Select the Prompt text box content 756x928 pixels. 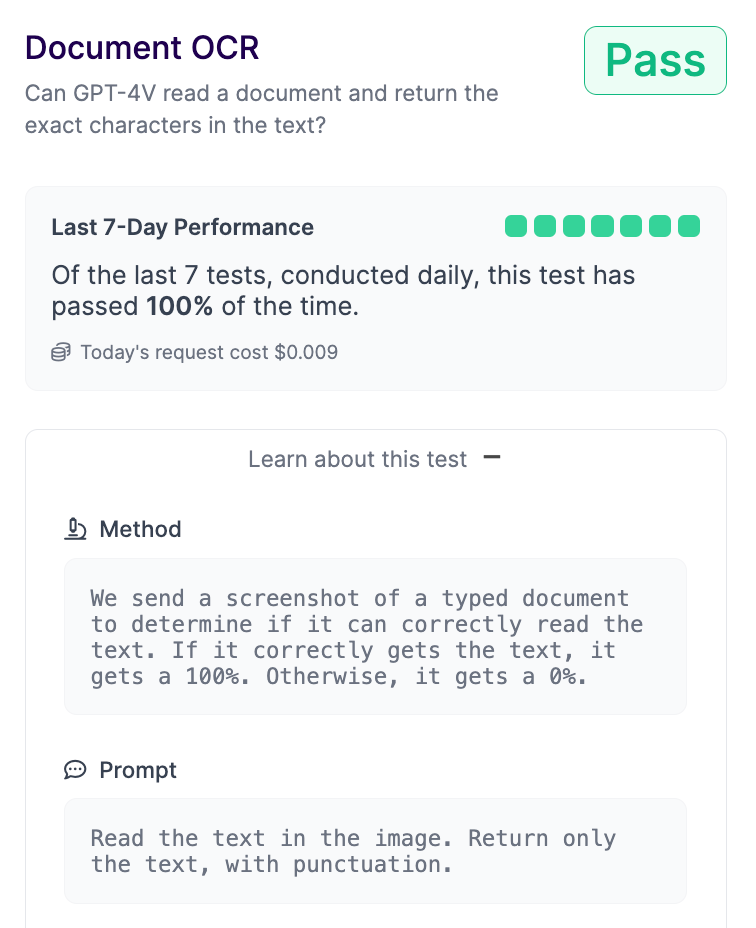pyautogui.click(x=375, y=851)
